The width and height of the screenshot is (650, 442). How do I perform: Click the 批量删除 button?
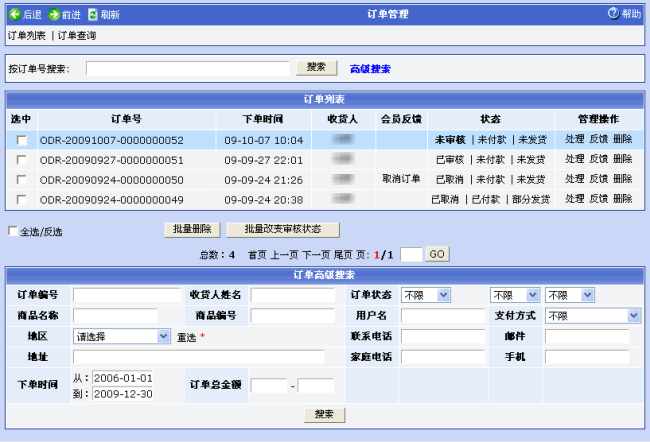[191, 229]
